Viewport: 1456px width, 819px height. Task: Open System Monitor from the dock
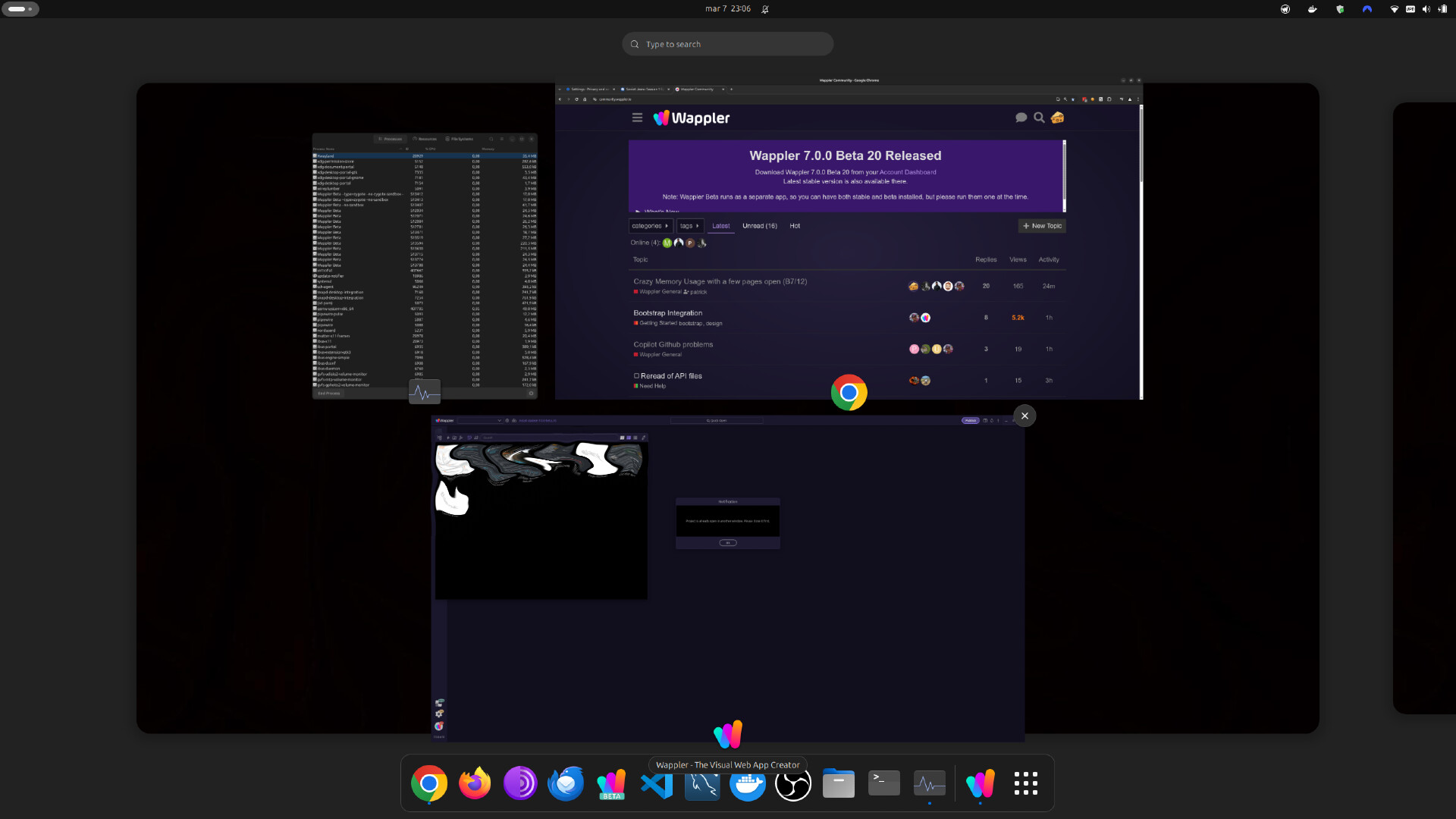tap(930, 783)
